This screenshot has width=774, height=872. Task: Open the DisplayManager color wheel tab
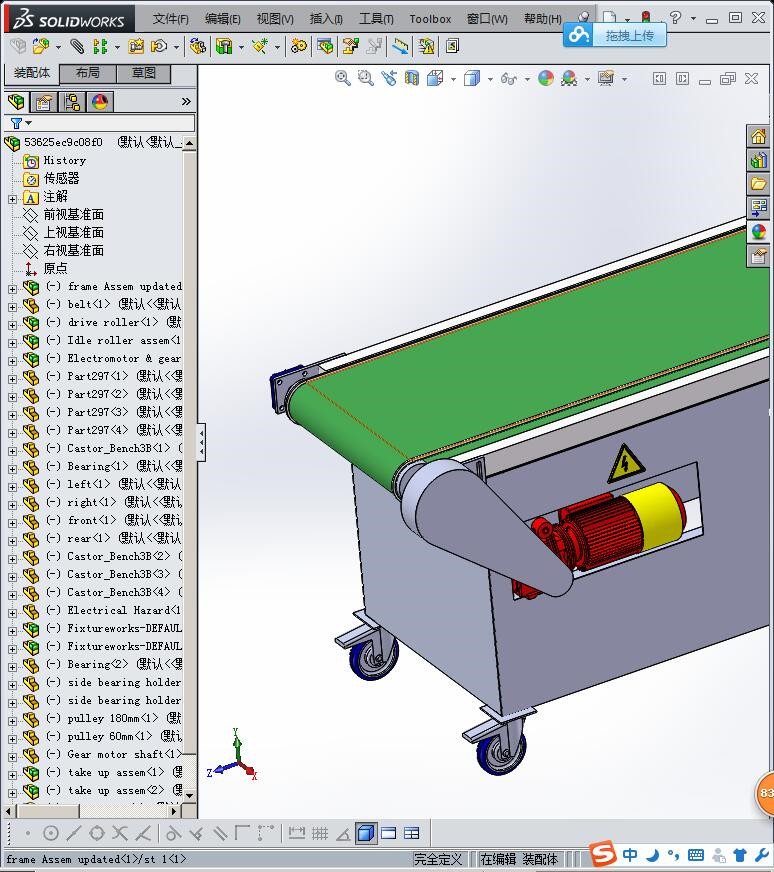100,102
